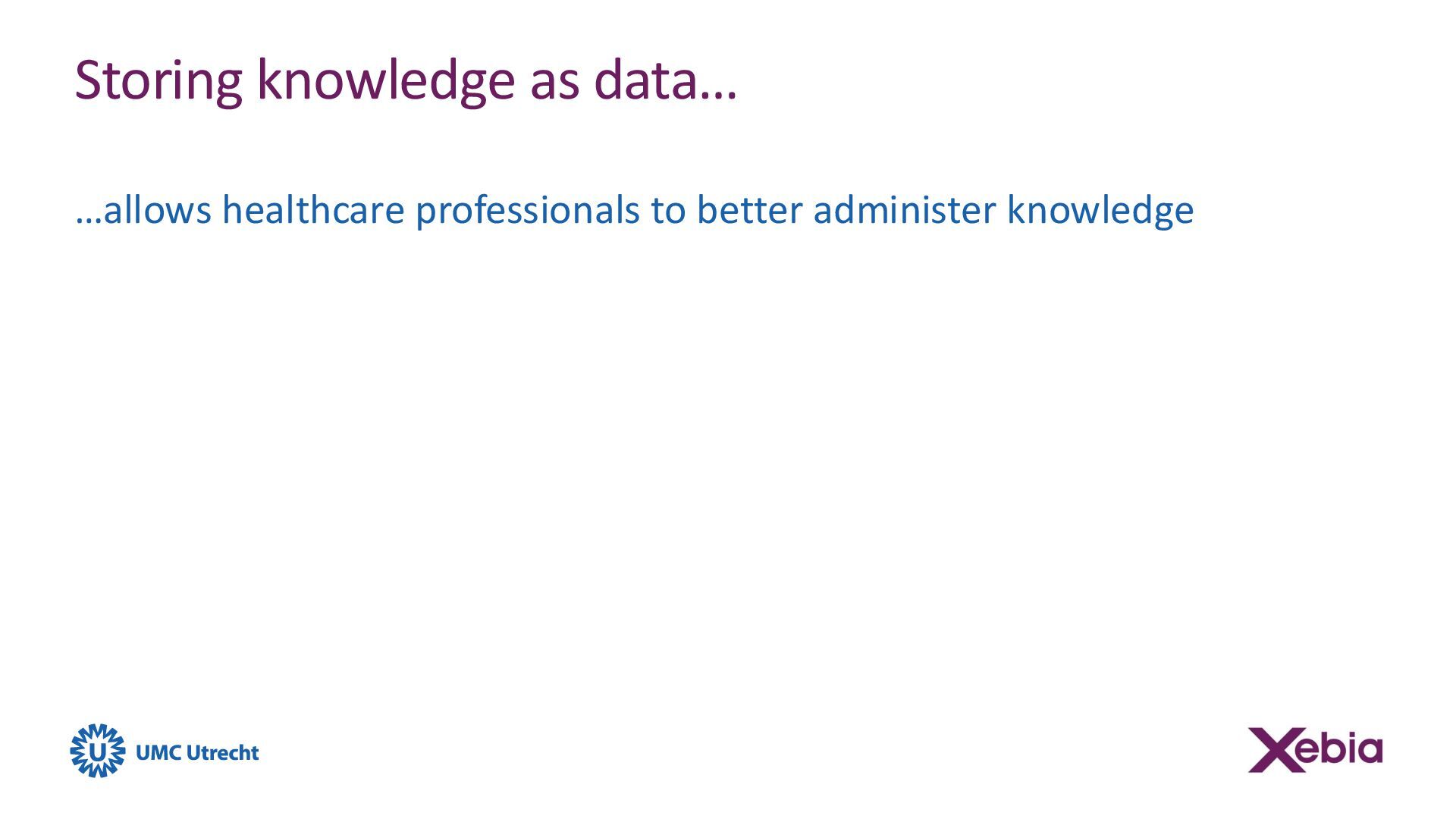Select the word 'knowledge' in the purple title
This screenshot has height=819, width=1456.
[x=386, y=80]
